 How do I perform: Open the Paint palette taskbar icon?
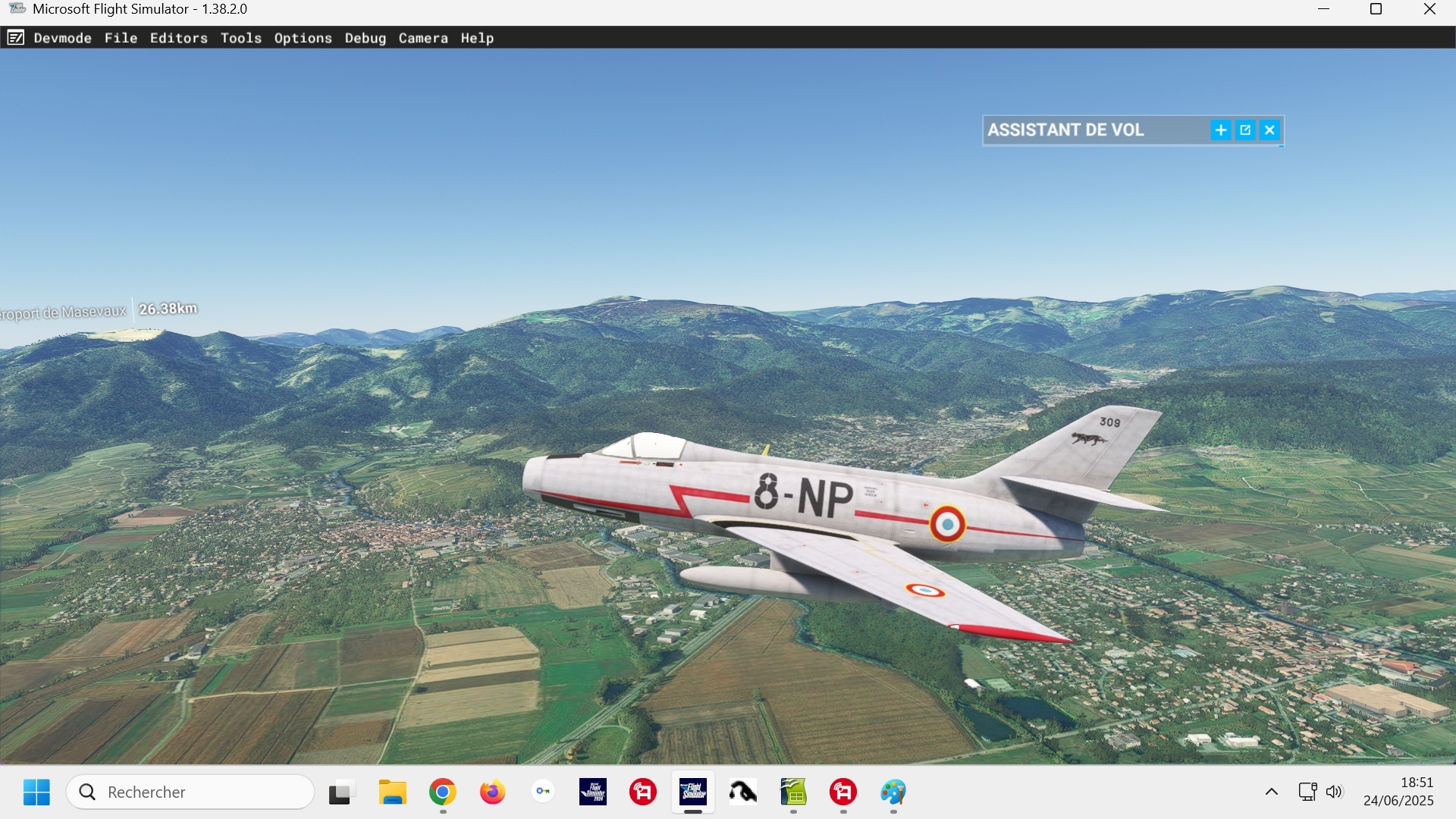(893, 792)
